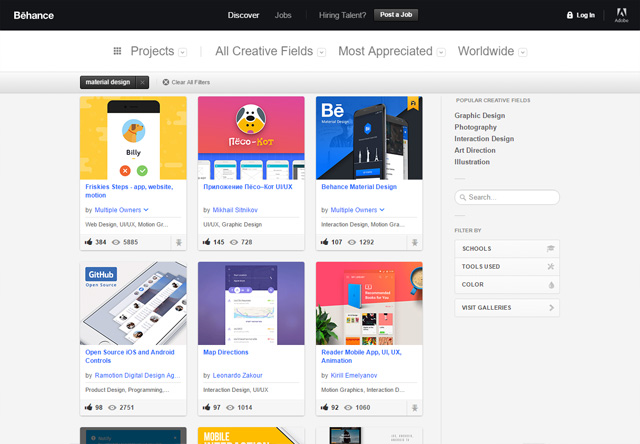Open Map Directions project thumbnail
Image resolution: width=640 pixels, height=444 pixels.
tap(251, 303)
